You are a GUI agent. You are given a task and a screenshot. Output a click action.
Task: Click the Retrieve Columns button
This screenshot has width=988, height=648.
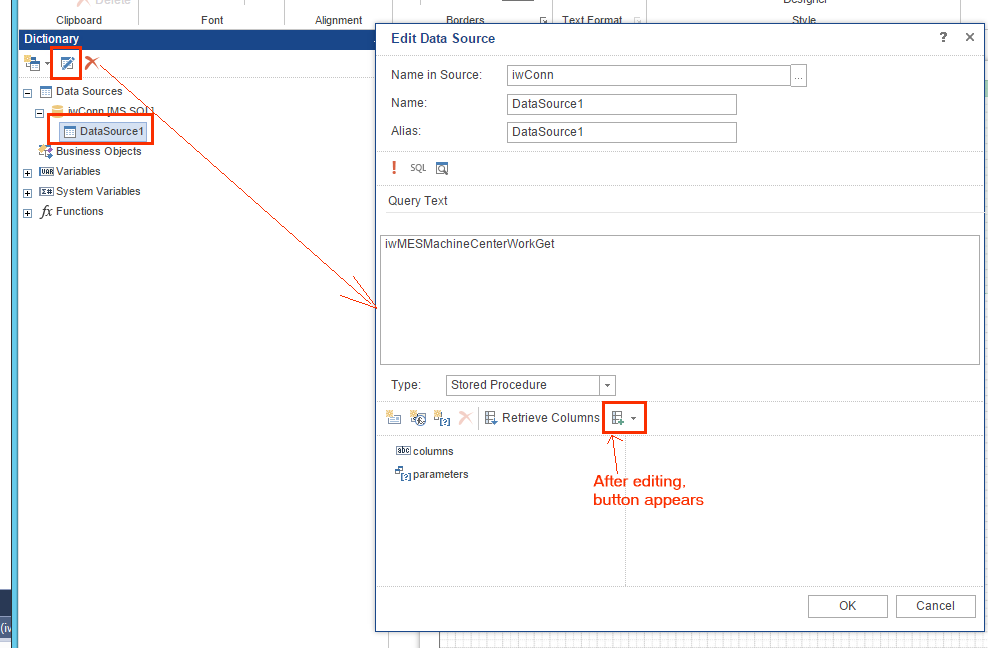click(x=541, y=418)
